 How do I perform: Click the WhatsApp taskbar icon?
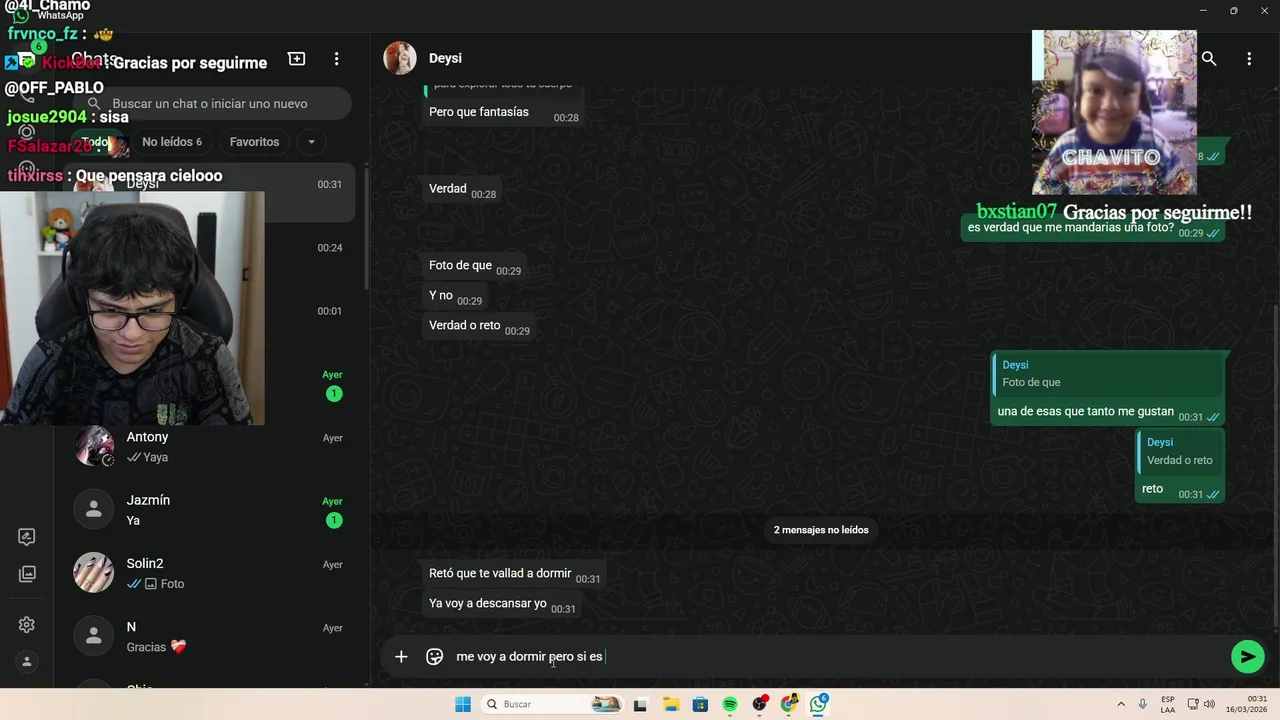(x=819, y=704)
